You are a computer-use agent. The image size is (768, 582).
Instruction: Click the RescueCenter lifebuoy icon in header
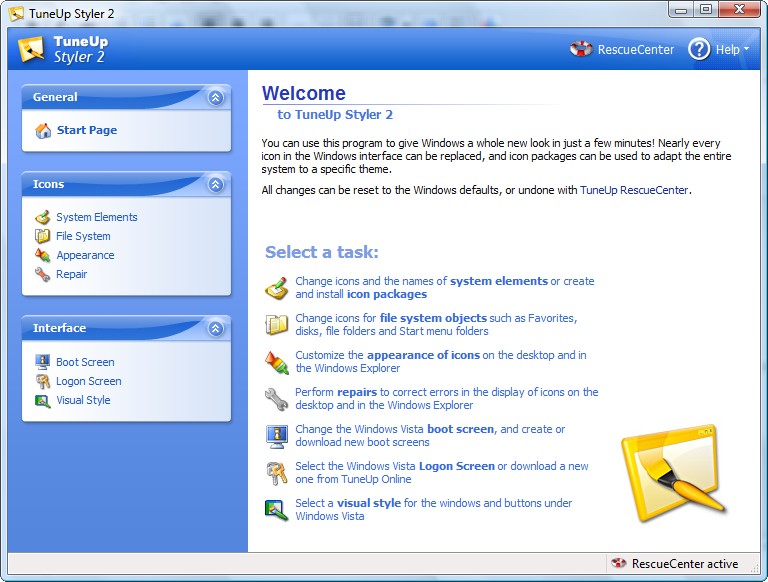tap(581, 49)
